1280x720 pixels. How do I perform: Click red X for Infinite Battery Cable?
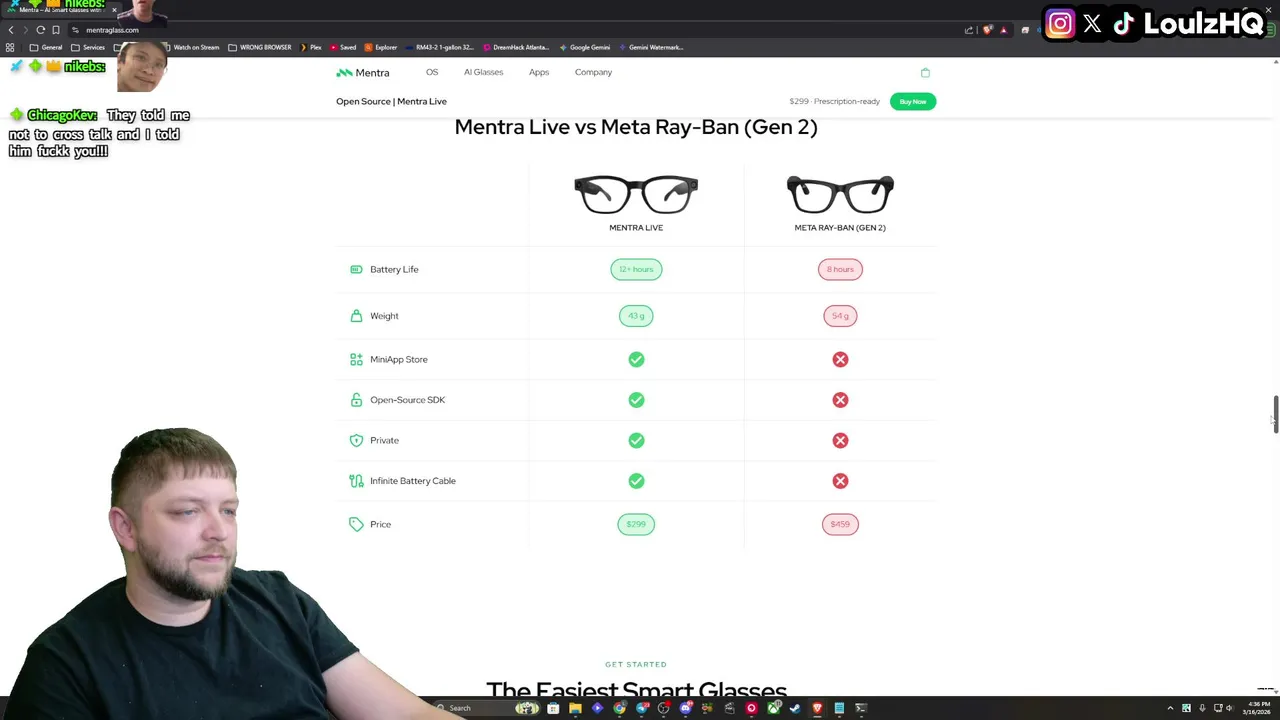tap(840, 481)
